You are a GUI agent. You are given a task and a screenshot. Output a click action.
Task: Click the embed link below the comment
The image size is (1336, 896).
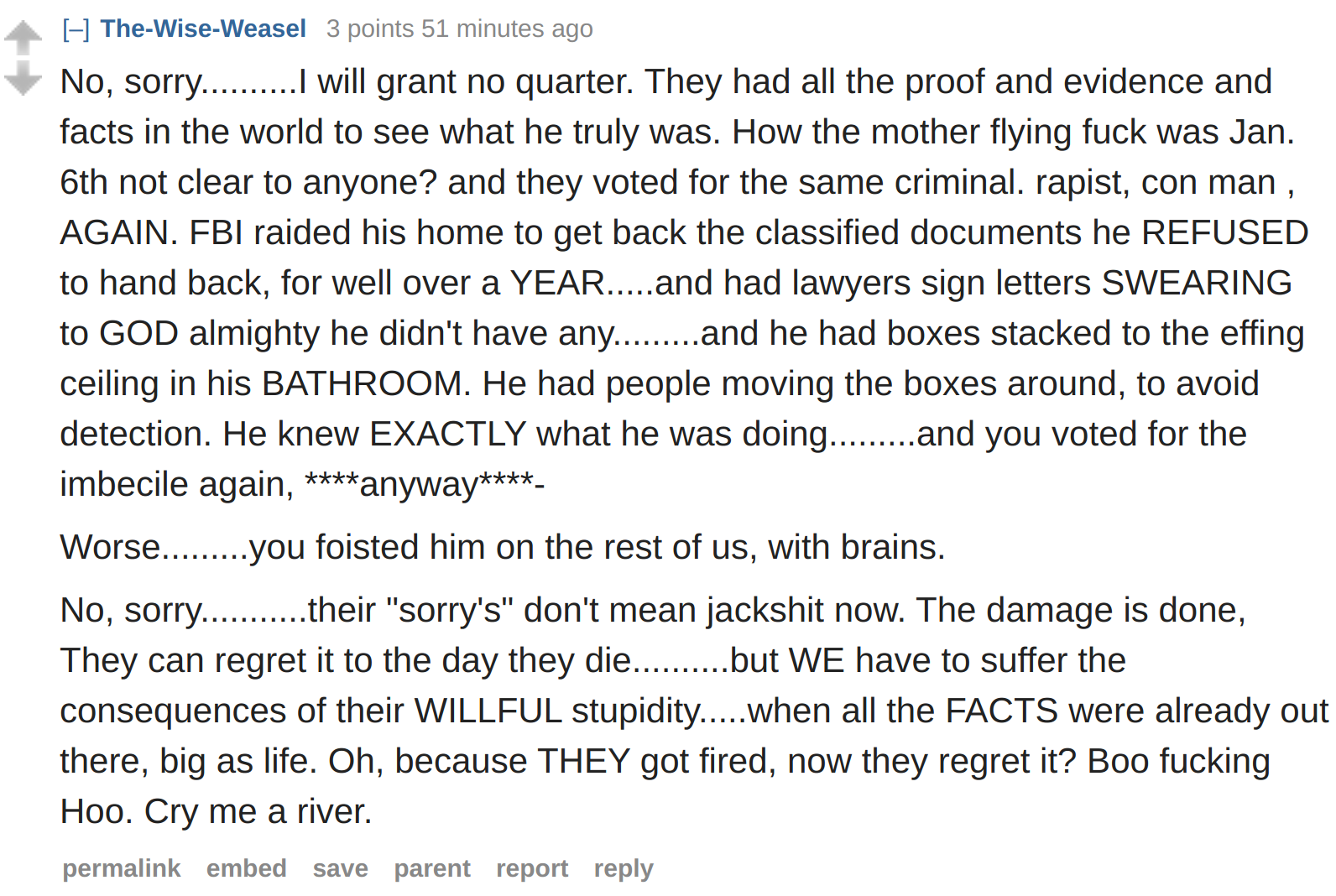pos(247,868)
